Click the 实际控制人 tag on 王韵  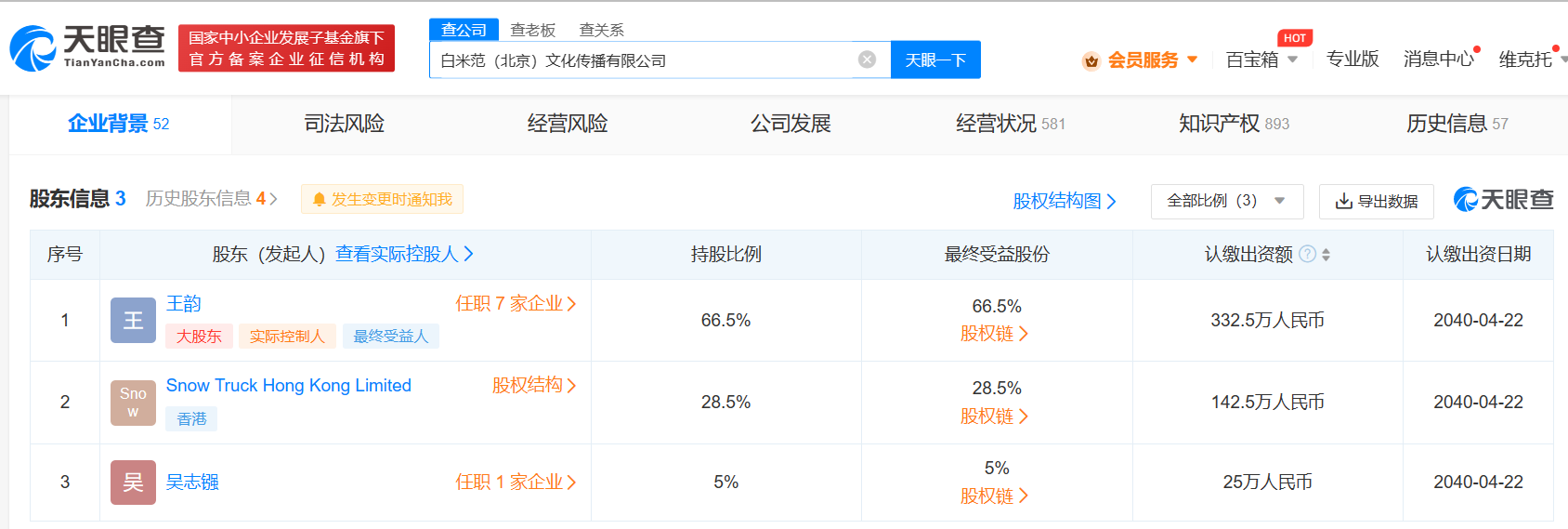click(x=287, y=336)
